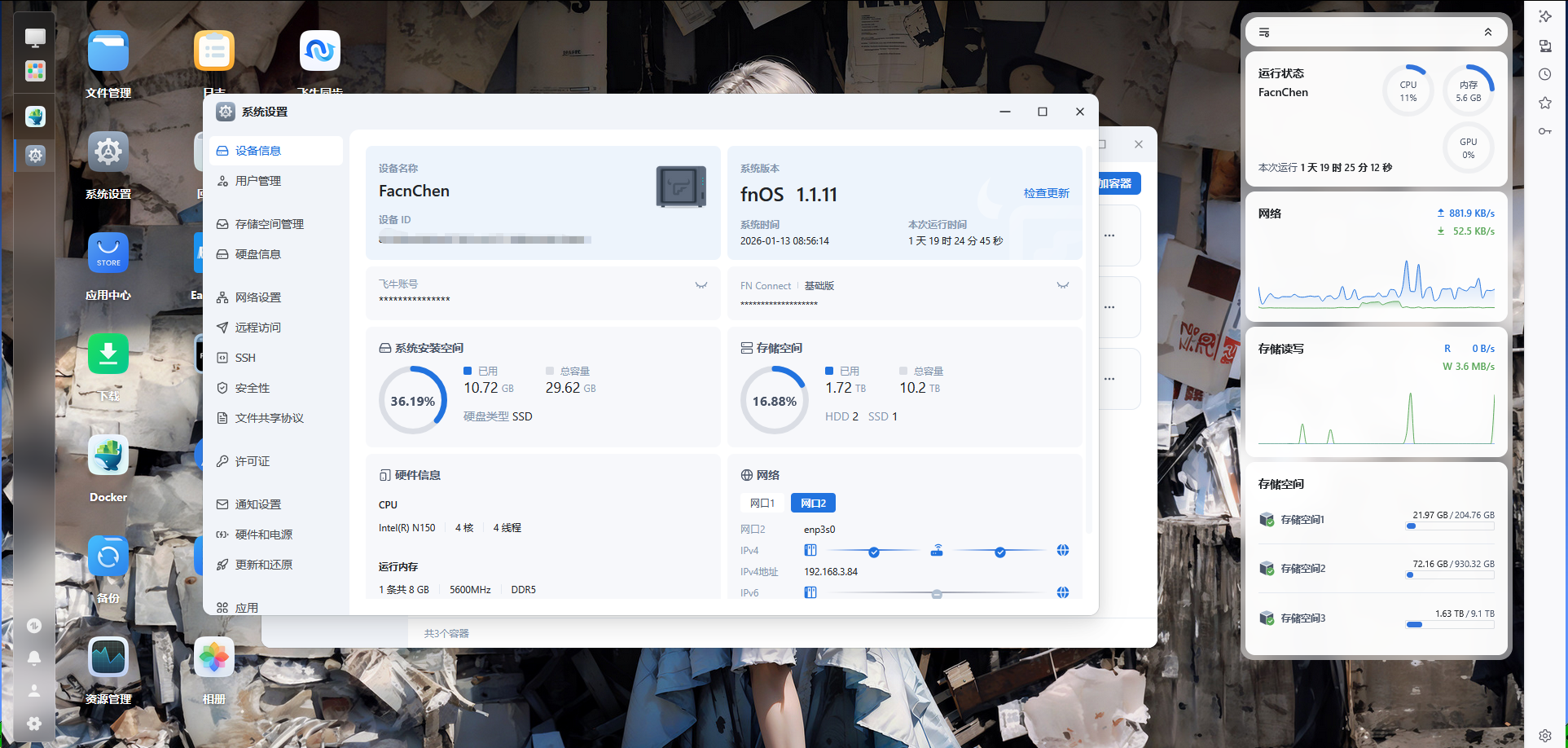This screenshot has width=1568, height=748.
Task: Switch to 网口1 network port
Action: click(762, 504)
